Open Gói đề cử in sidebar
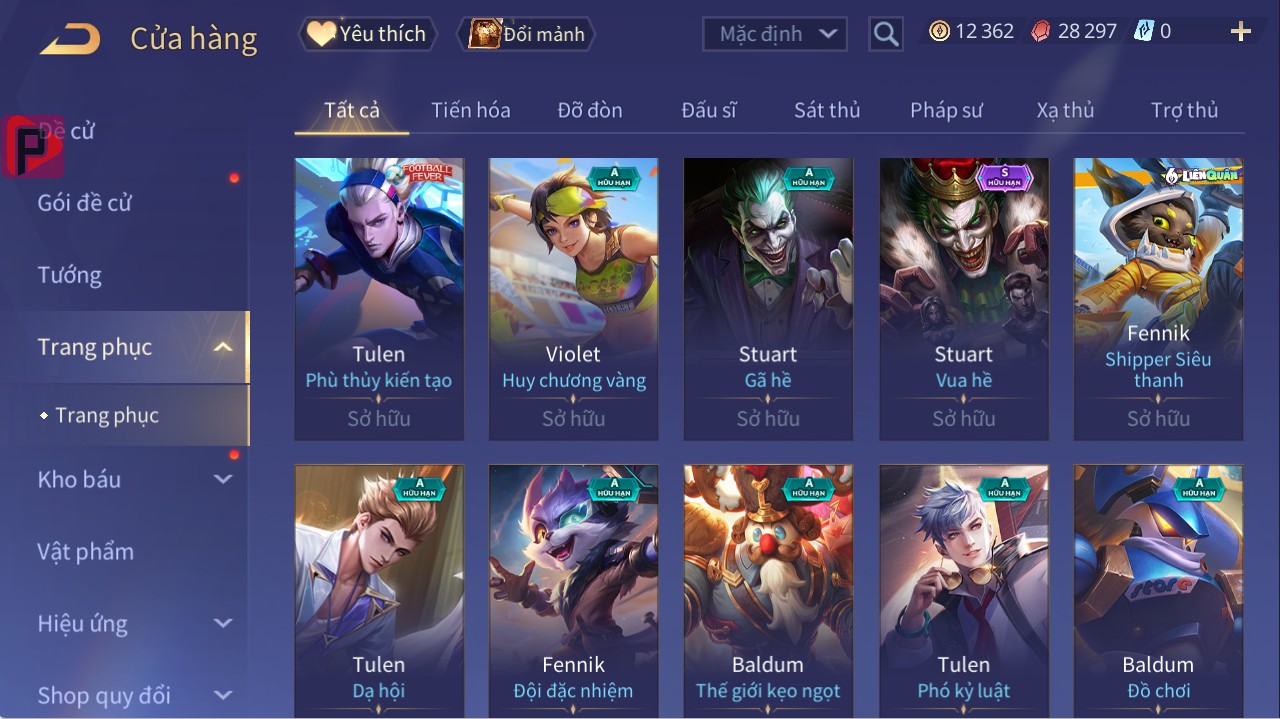Screen dimensions: 1280x719 click(85, 203)
